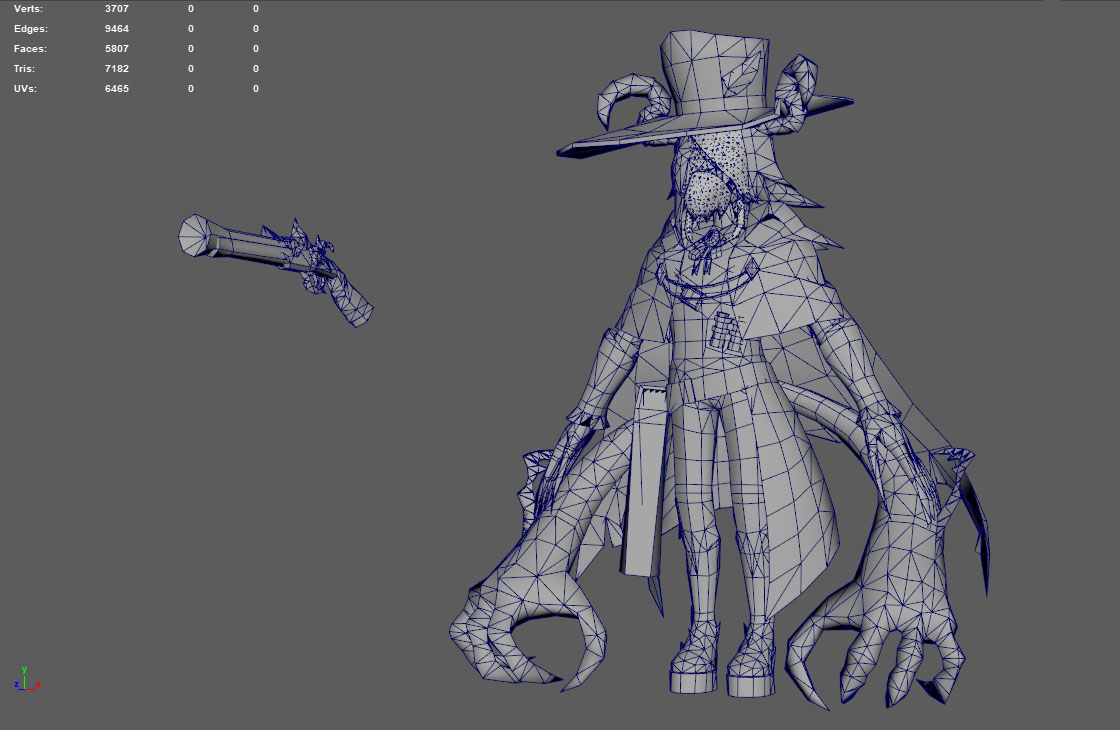Click the UVs: label in the HUD

pyautogui.click(x=25, y=89)
